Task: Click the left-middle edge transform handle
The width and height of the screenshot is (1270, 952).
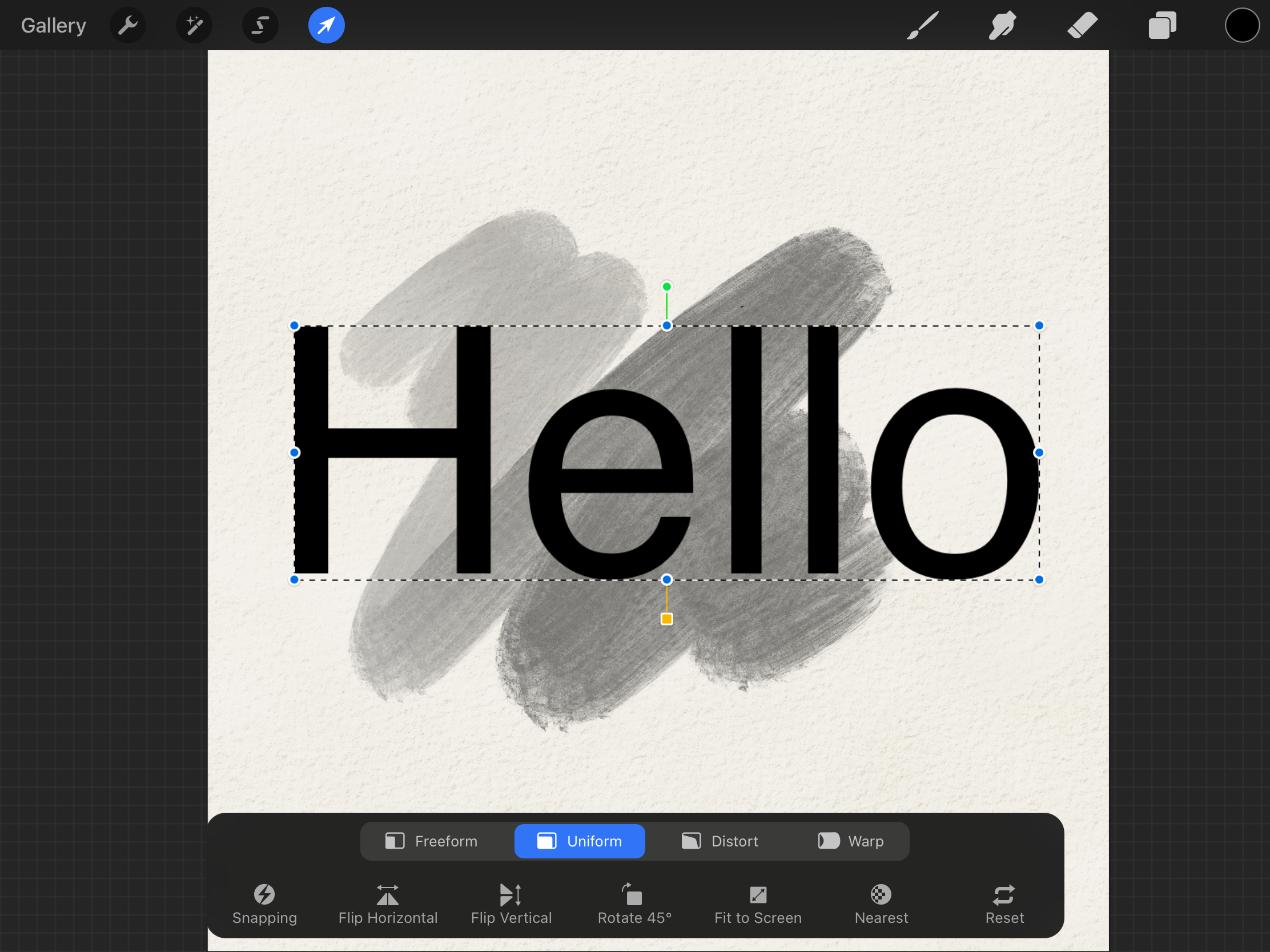Action: click(x=294, y=452)
